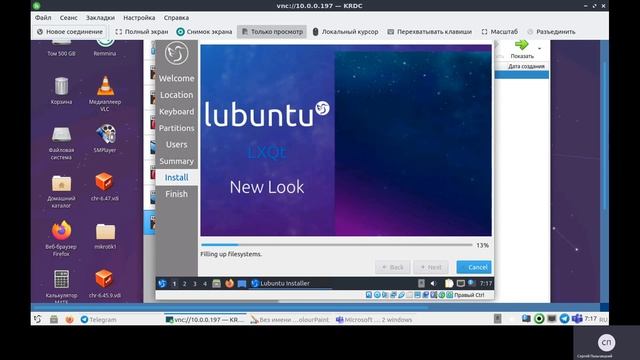The height and width of the screenshot is (360, 640).
Task: Click the installation progress bar at 13%
Action: click(337, 245)
